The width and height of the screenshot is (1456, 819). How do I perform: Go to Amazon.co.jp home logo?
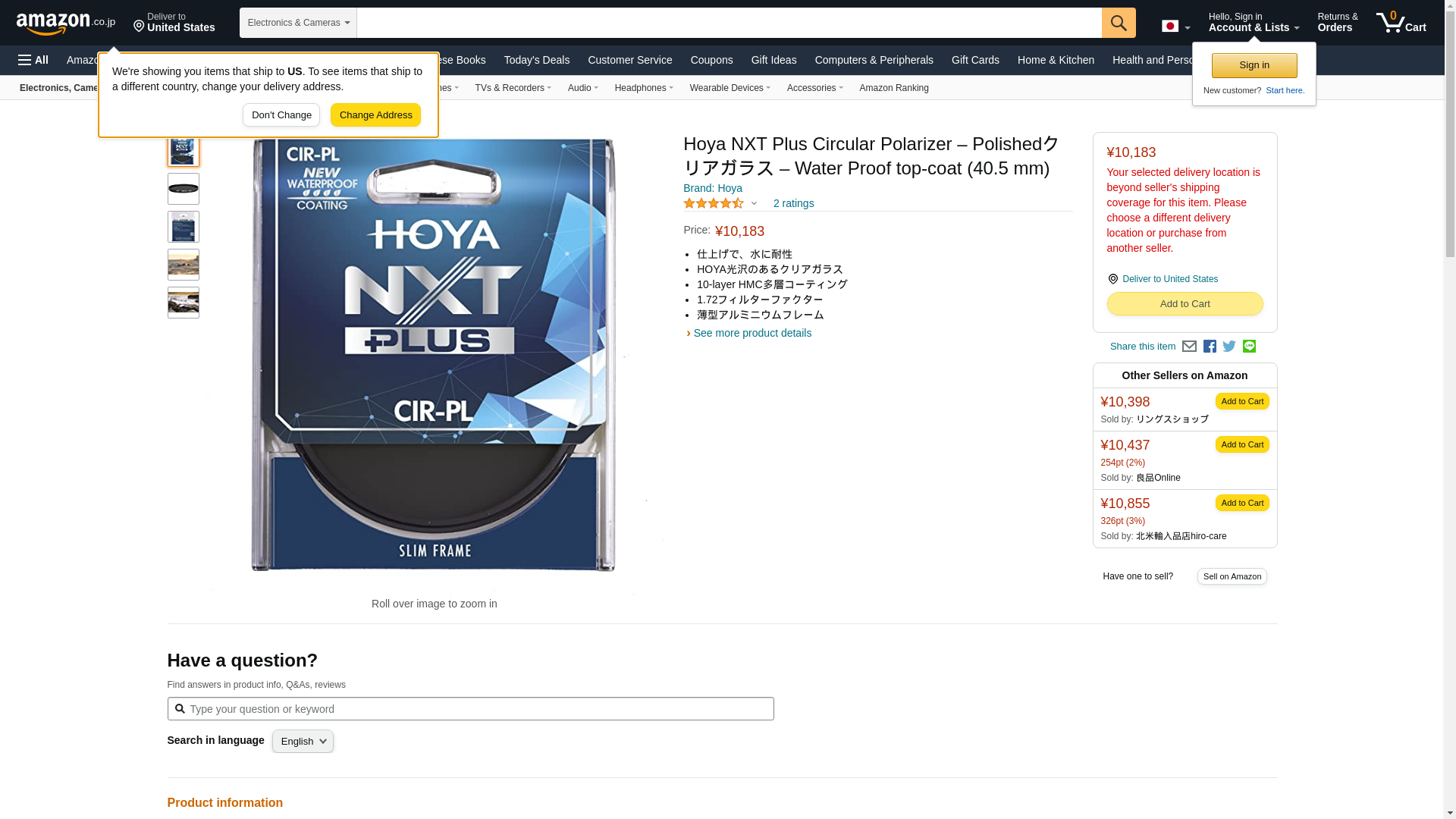[66, 23]
